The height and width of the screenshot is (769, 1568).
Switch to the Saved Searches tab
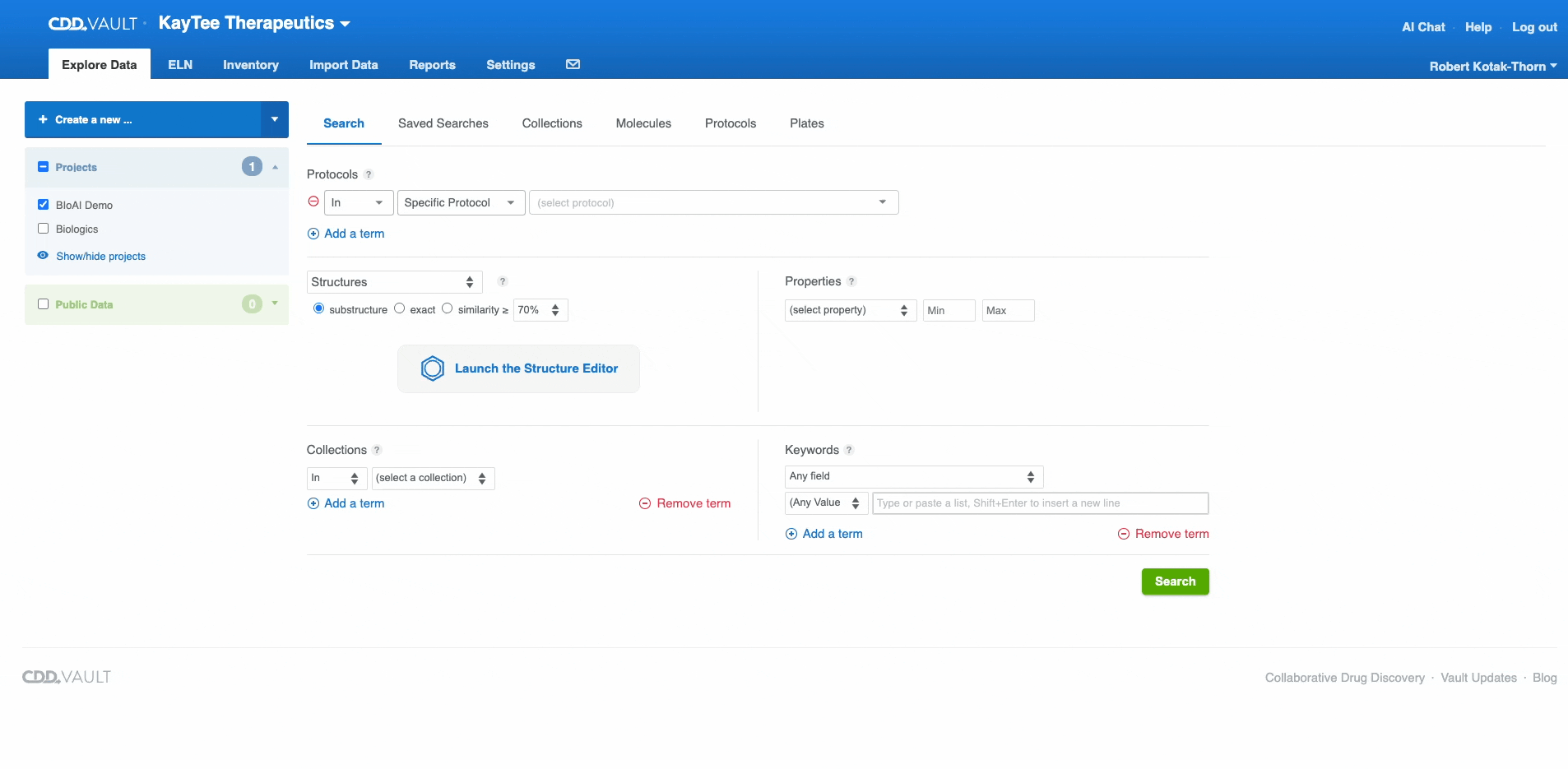pos(443,123)
